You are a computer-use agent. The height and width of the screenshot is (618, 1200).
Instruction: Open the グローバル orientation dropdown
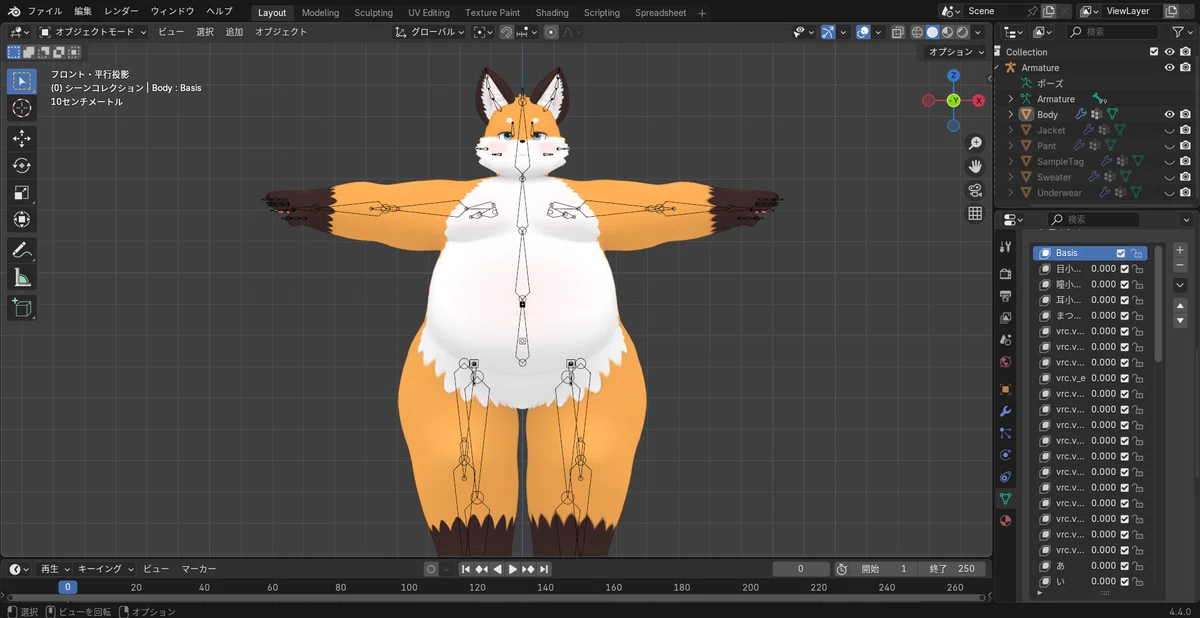[x=432, y=32]
